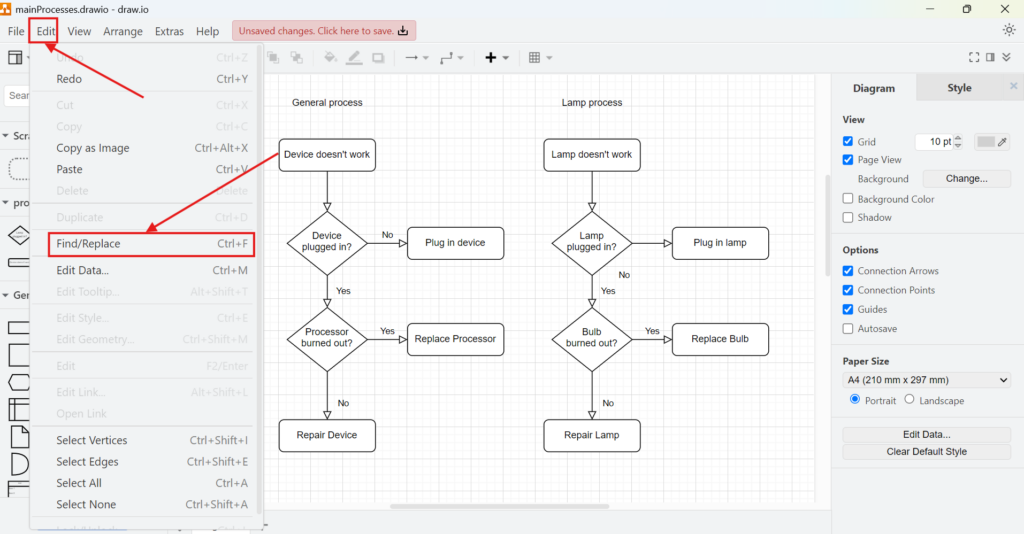Click the fill color bucket icon
This screenshot has height=534, width=1024.
tap(329, 58)
